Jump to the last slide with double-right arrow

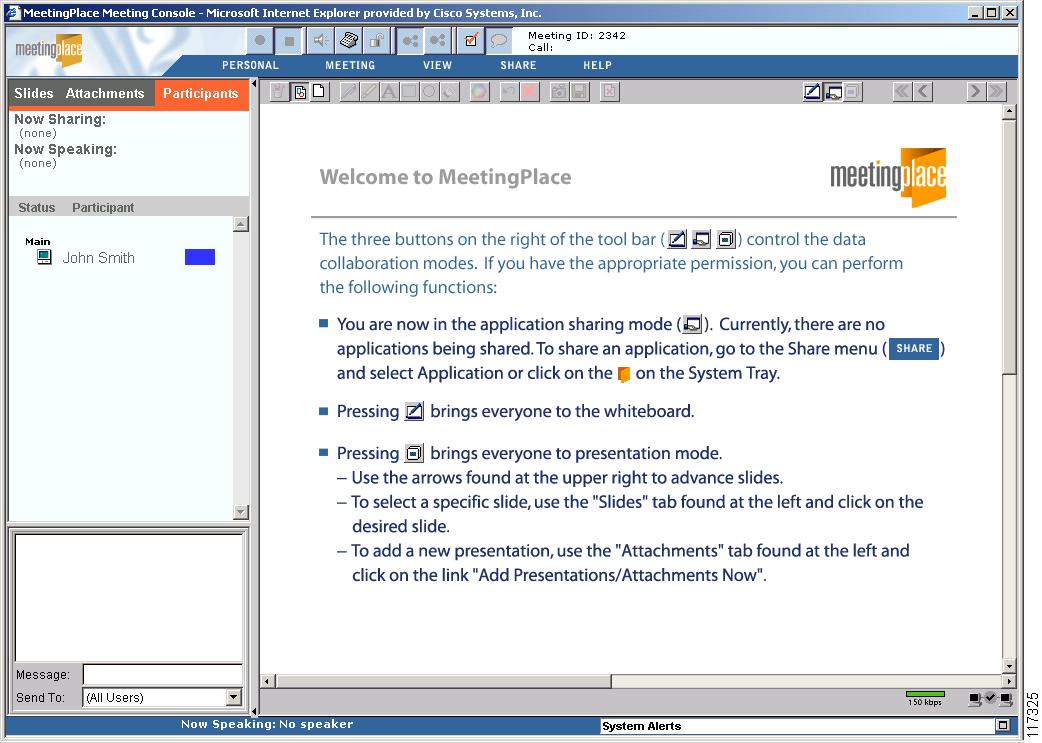pyautogui.click(x=995, y=92)
